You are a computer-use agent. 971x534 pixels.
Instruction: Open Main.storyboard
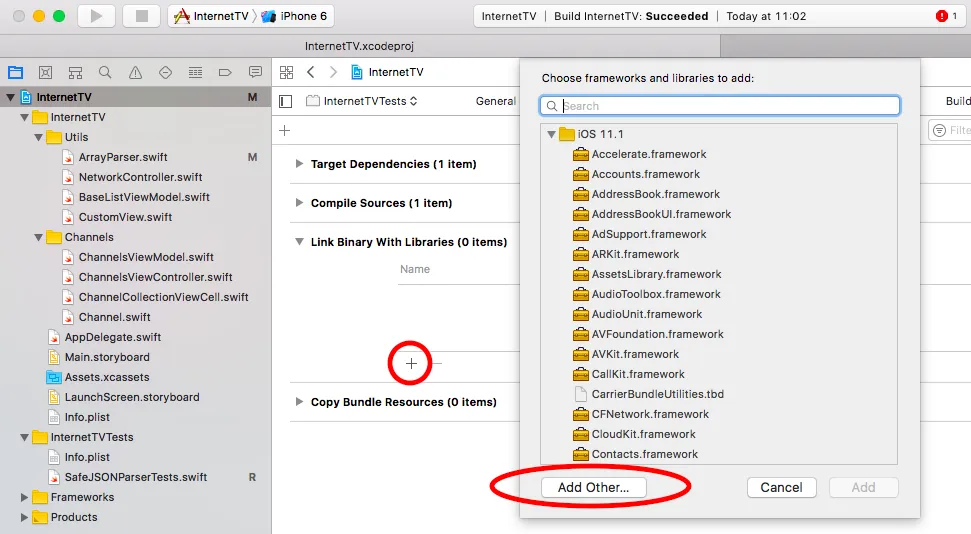click(107, 357)
